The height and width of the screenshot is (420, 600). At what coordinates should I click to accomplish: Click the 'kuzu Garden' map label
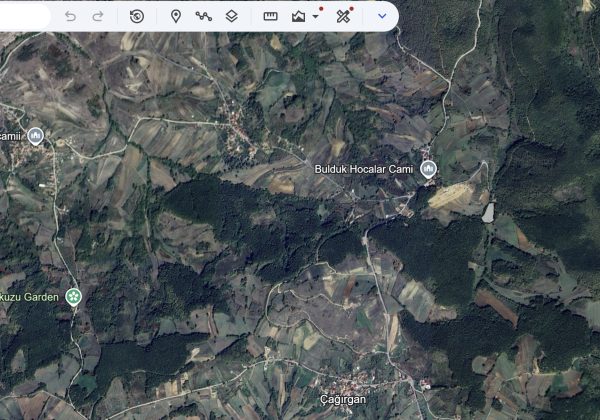(29, 297)
